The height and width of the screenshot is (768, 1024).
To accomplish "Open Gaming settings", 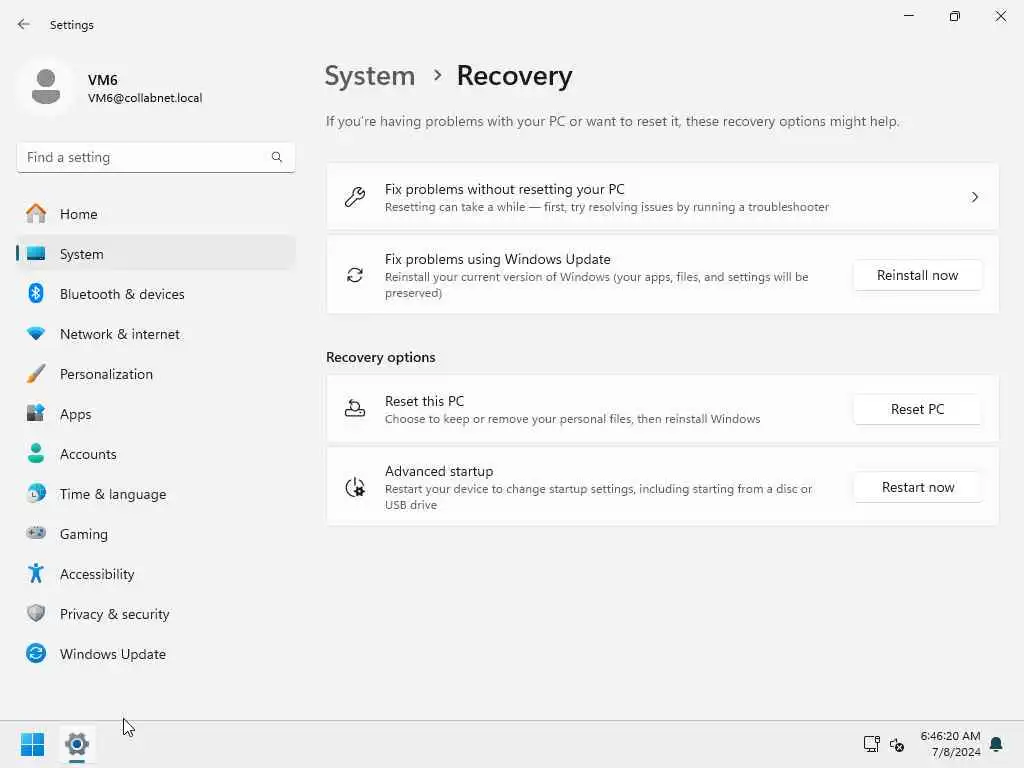I will [155, 533].
